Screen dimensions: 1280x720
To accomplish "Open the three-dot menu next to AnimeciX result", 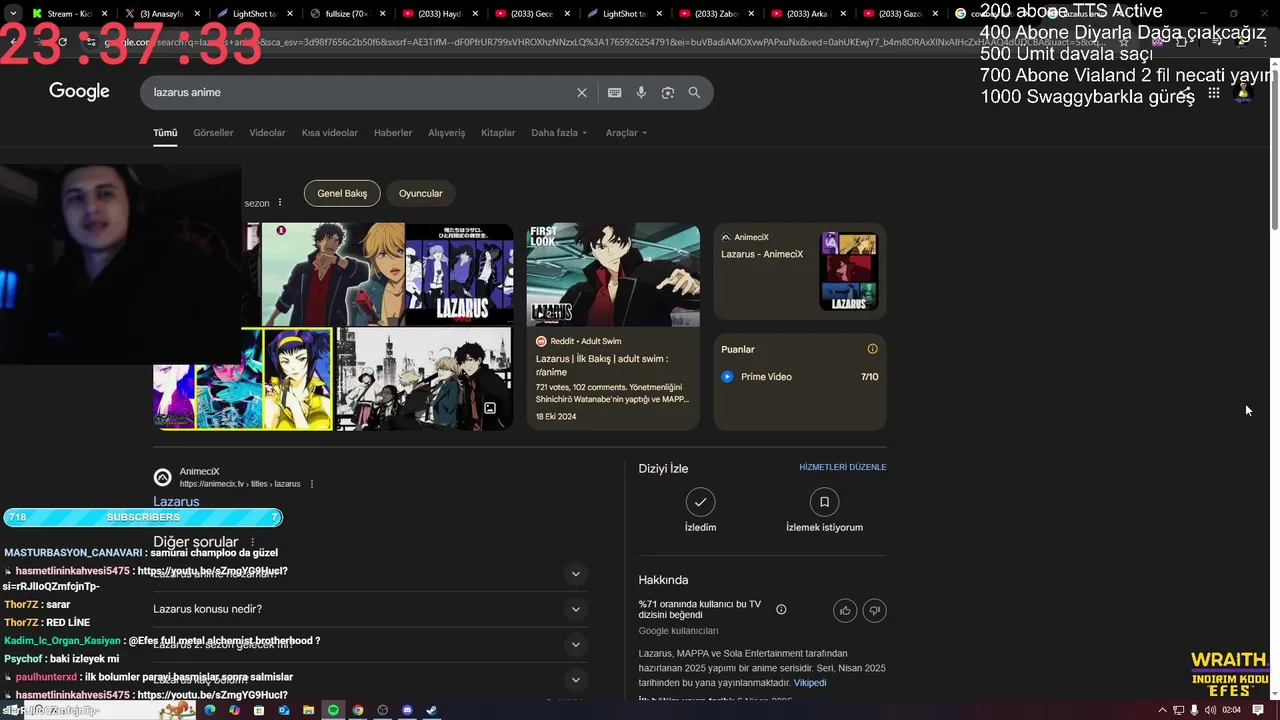I will click(x=312, y=484).
